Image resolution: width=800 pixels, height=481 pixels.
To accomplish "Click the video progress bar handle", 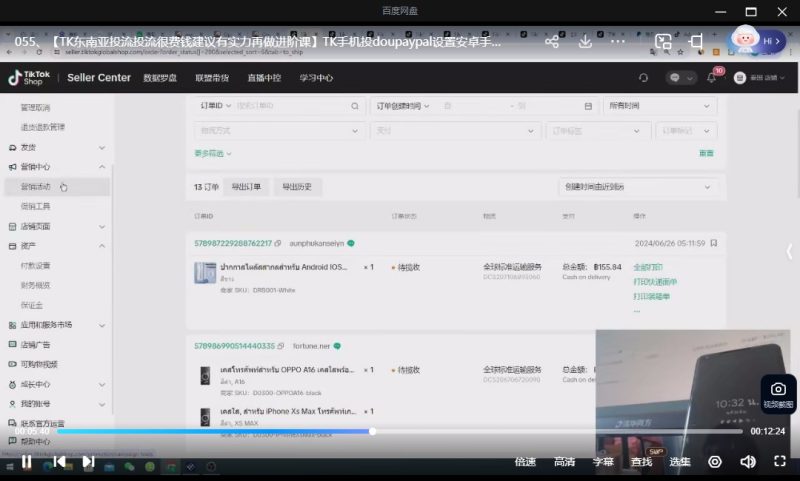I will [372, 432].
